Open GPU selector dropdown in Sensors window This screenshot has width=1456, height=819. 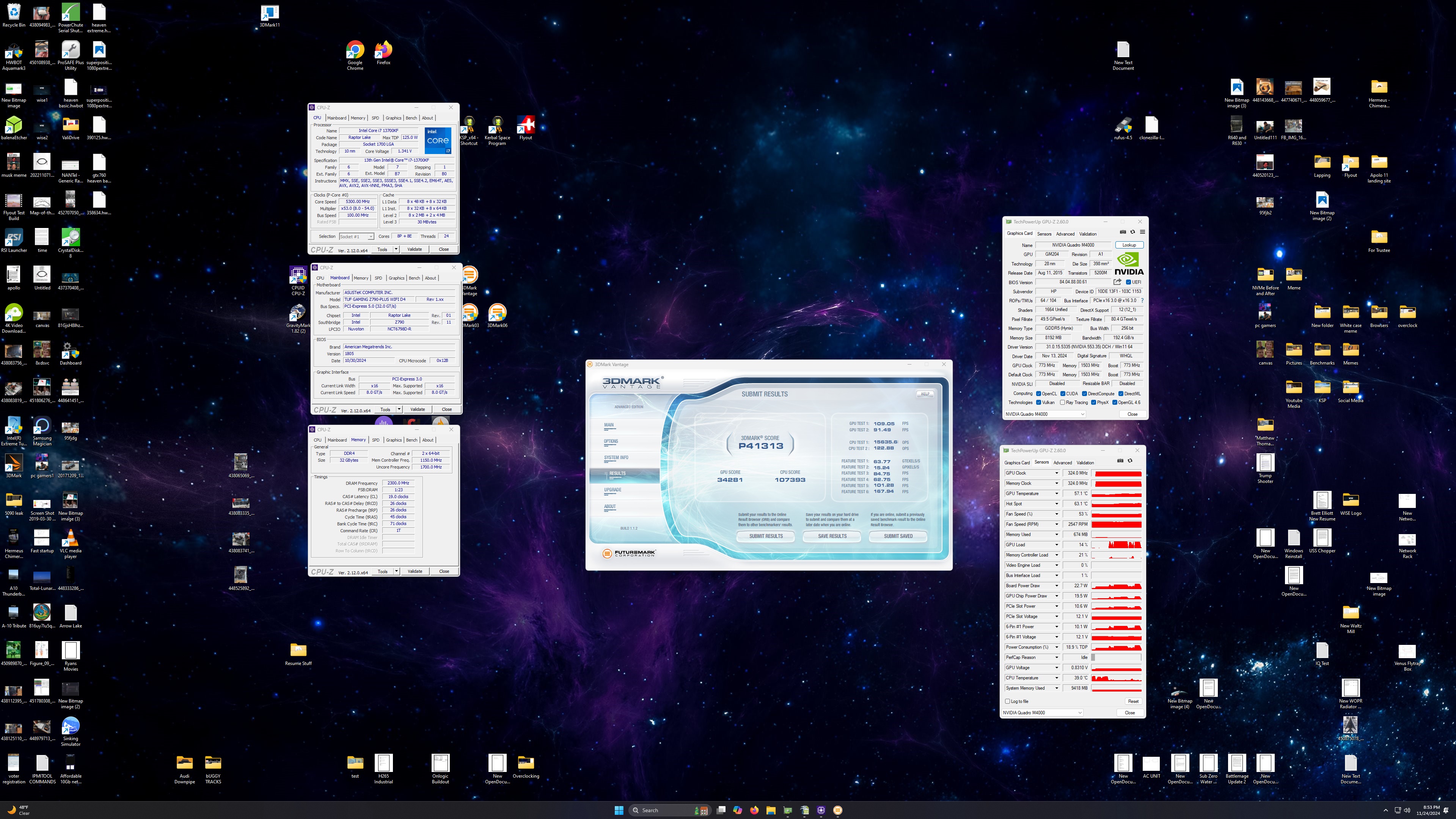coord(1042,713)
